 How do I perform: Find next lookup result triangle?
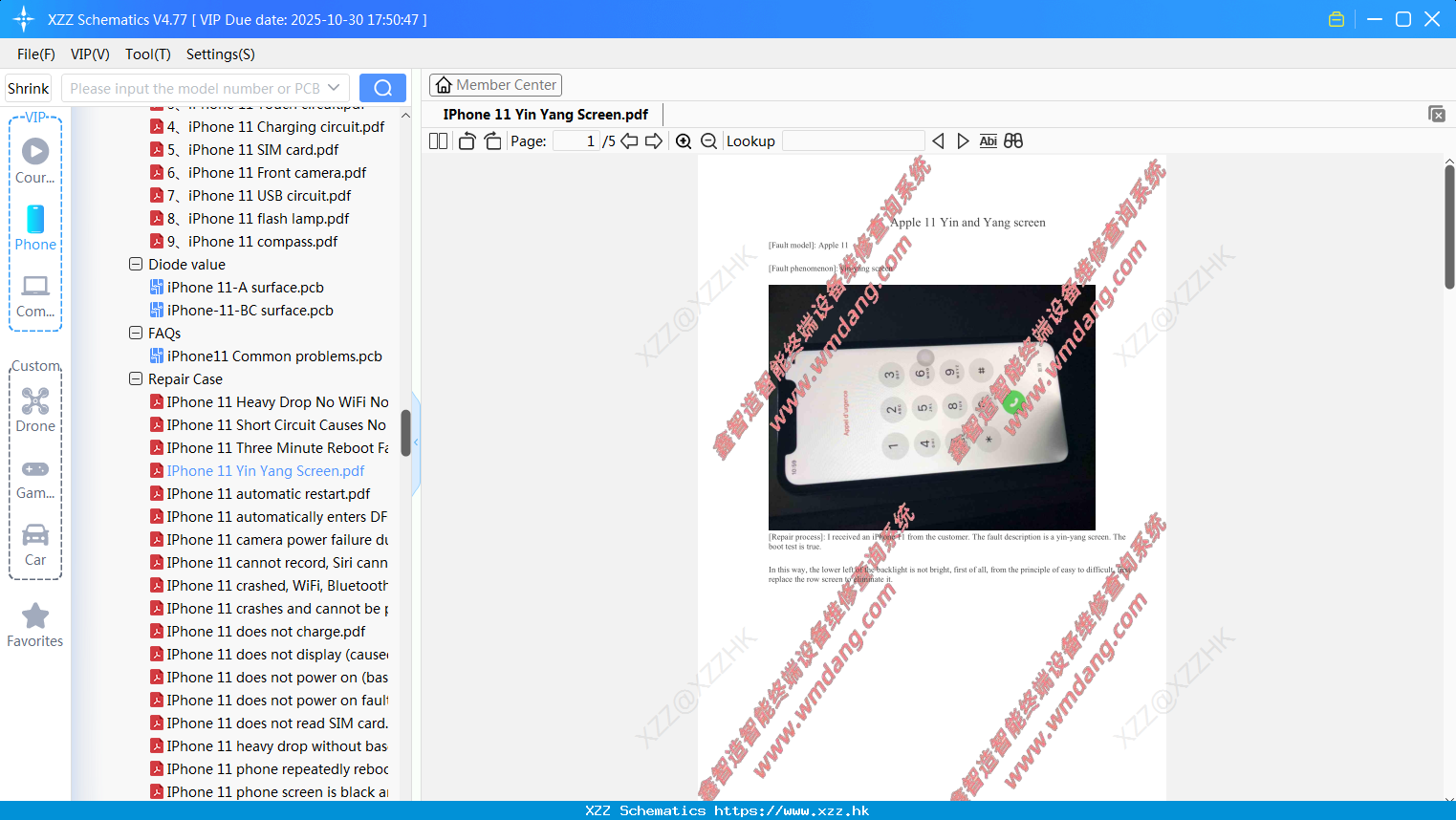pos(963,140)
